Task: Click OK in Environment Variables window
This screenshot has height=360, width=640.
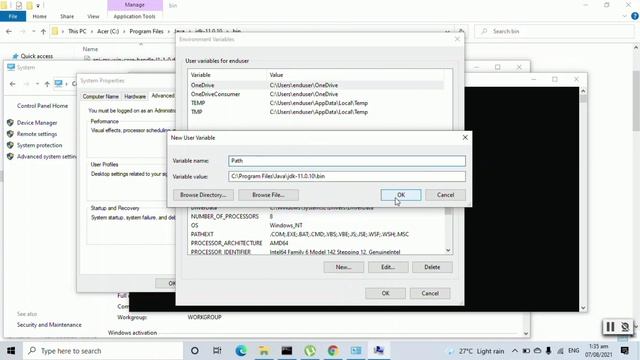Action: pos(385,293)
